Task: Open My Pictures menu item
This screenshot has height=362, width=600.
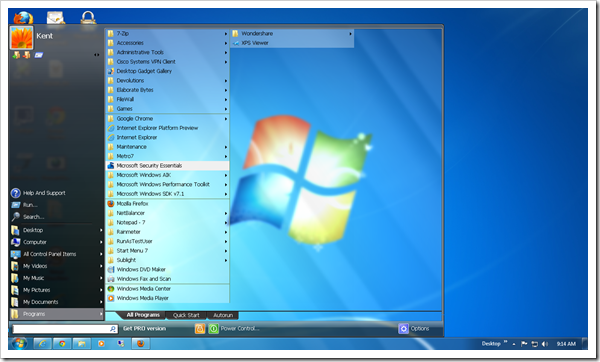Action: (x=57, y=290)
